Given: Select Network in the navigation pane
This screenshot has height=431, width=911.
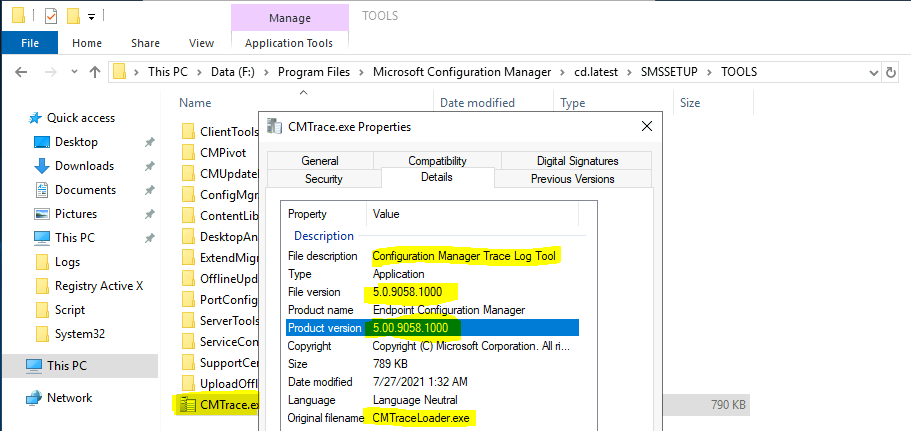Looking at the screenshot, I should (x=69, y=398).
